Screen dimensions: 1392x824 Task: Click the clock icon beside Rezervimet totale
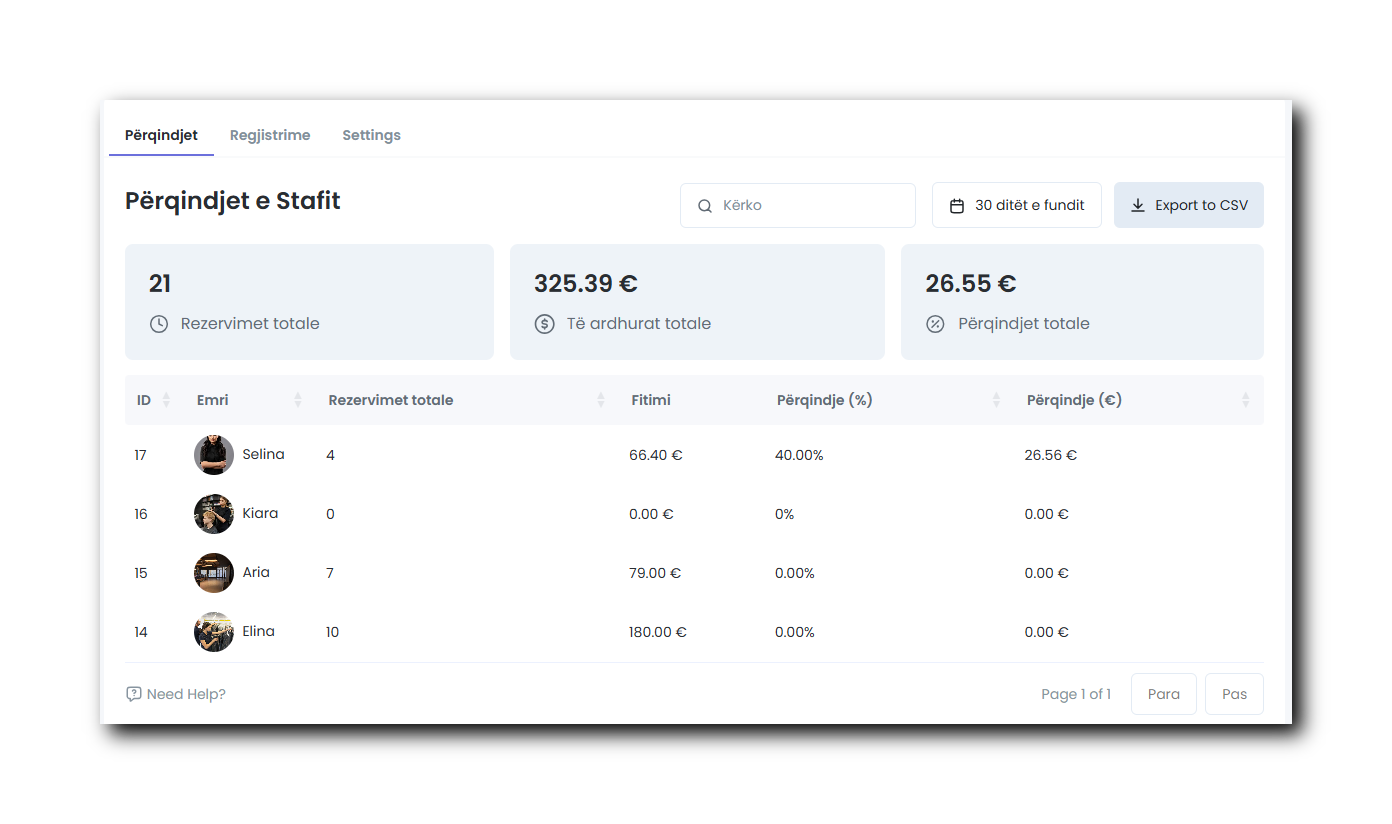[159, 324]
